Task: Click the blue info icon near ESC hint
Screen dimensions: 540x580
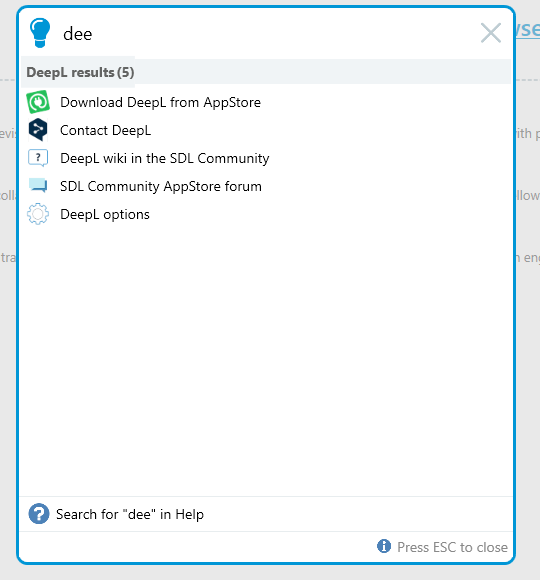Action: (x=384, y=546)
